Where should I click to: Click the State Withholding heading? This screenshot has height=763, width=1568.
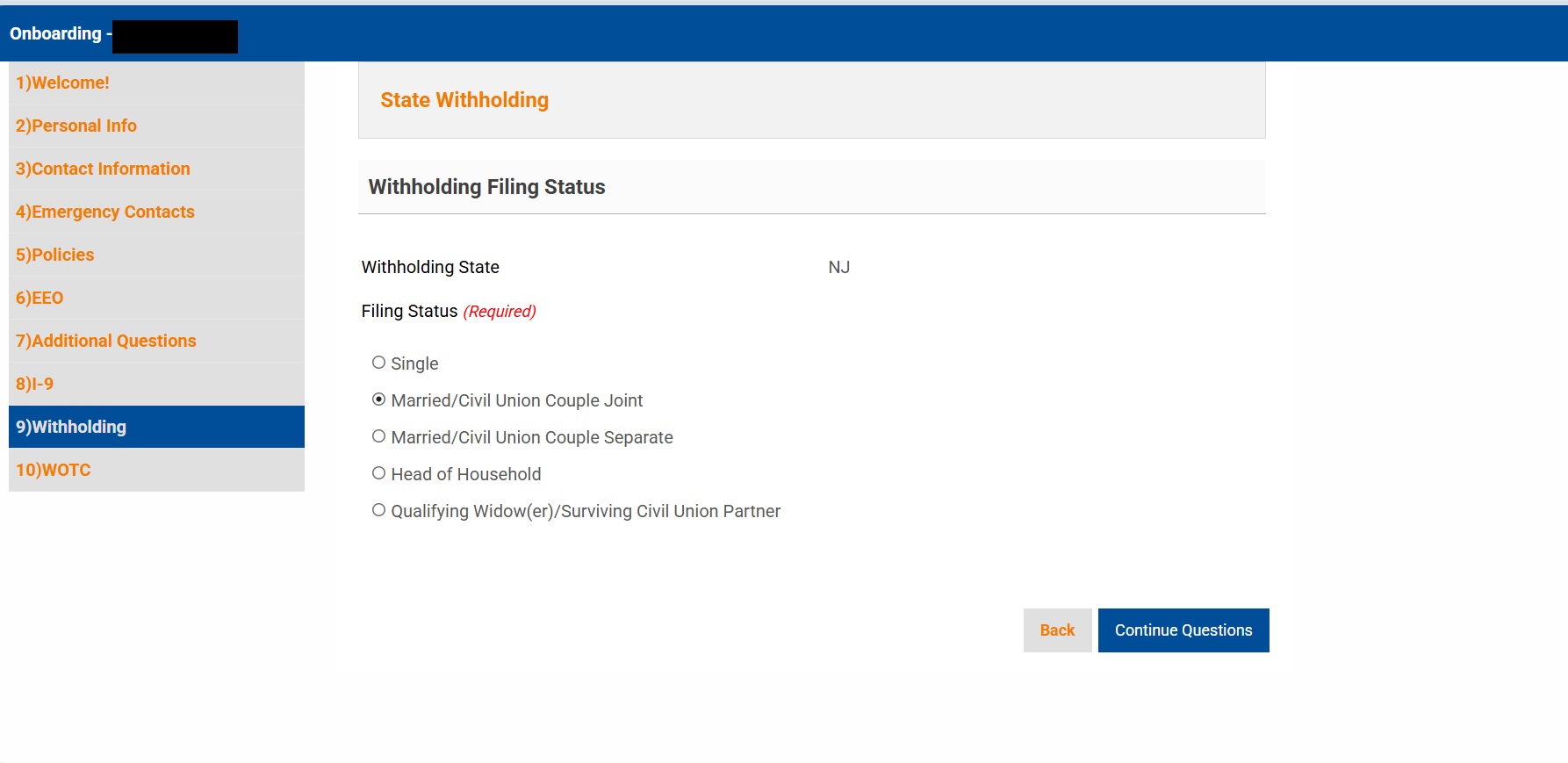point(464,100)
